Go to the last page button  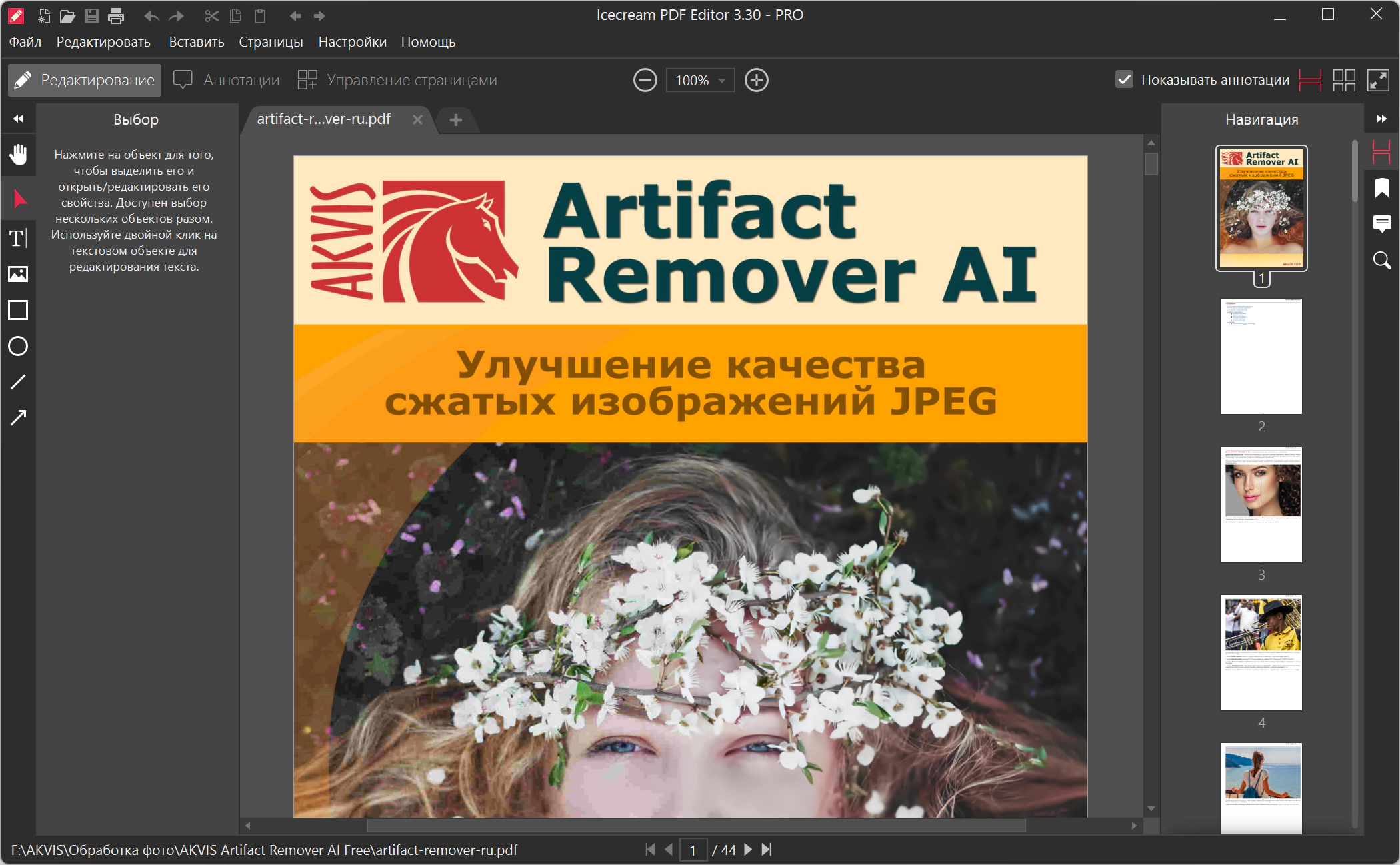click(767, 850)
